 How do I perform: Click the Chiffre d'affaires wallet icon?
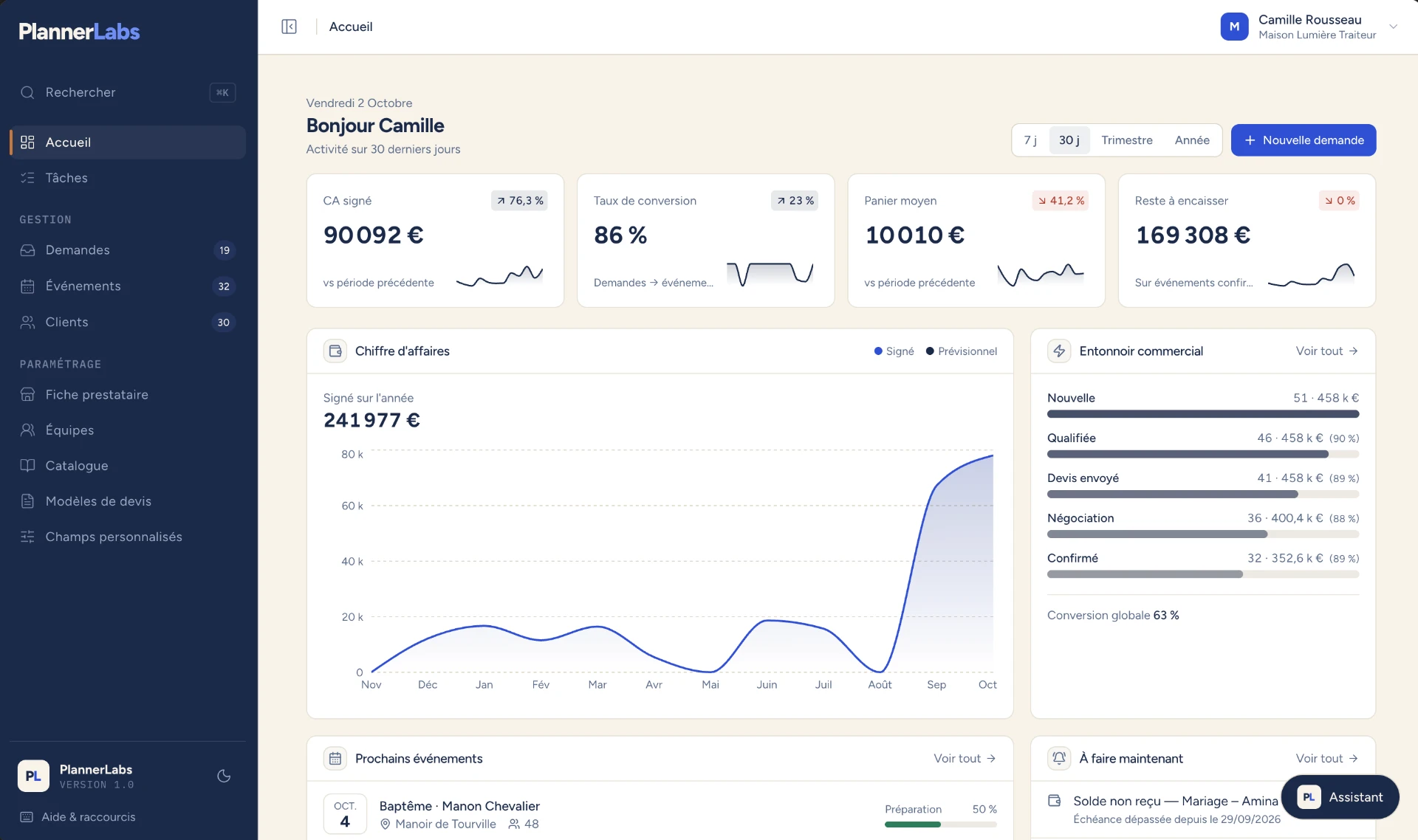tap(335, 351)
